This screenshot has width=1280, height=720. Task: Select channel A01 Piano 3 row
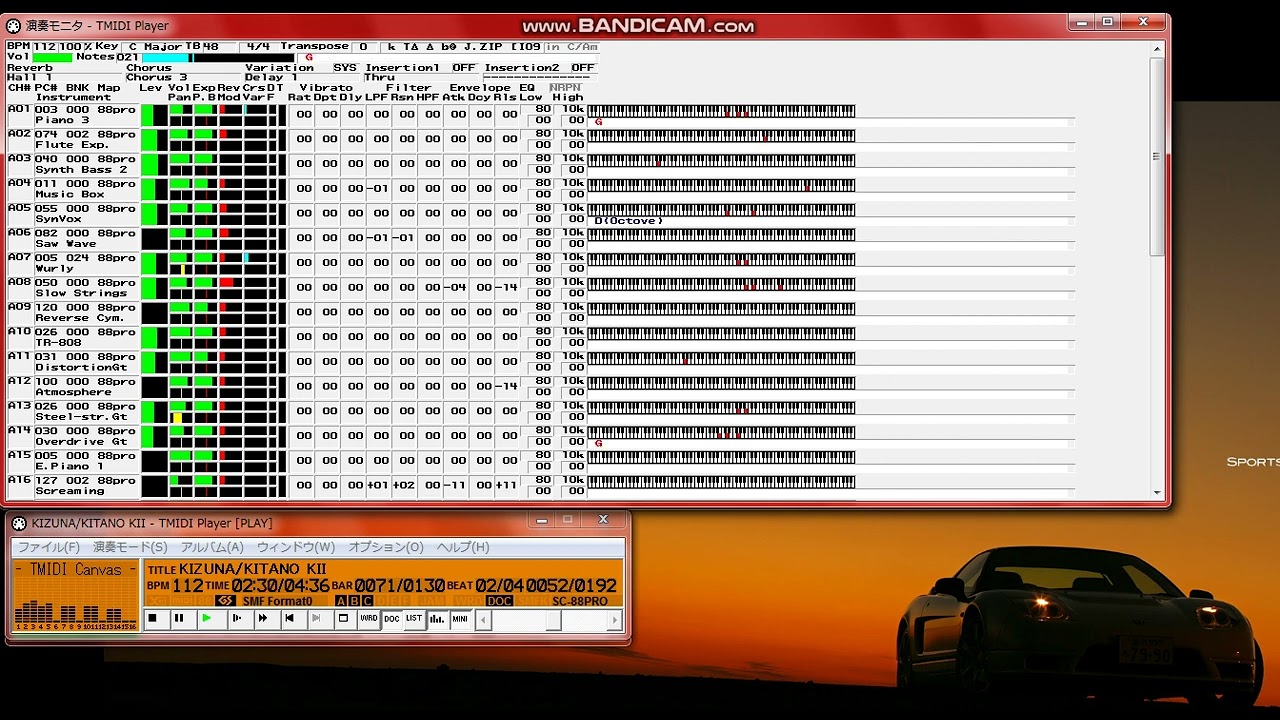[72, 115]
